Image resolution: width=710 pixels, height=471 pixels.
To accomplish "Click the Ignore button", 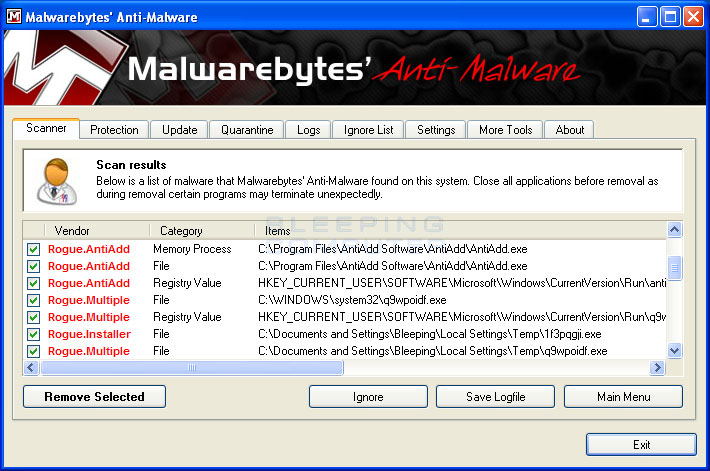I will tap(368, 397).
